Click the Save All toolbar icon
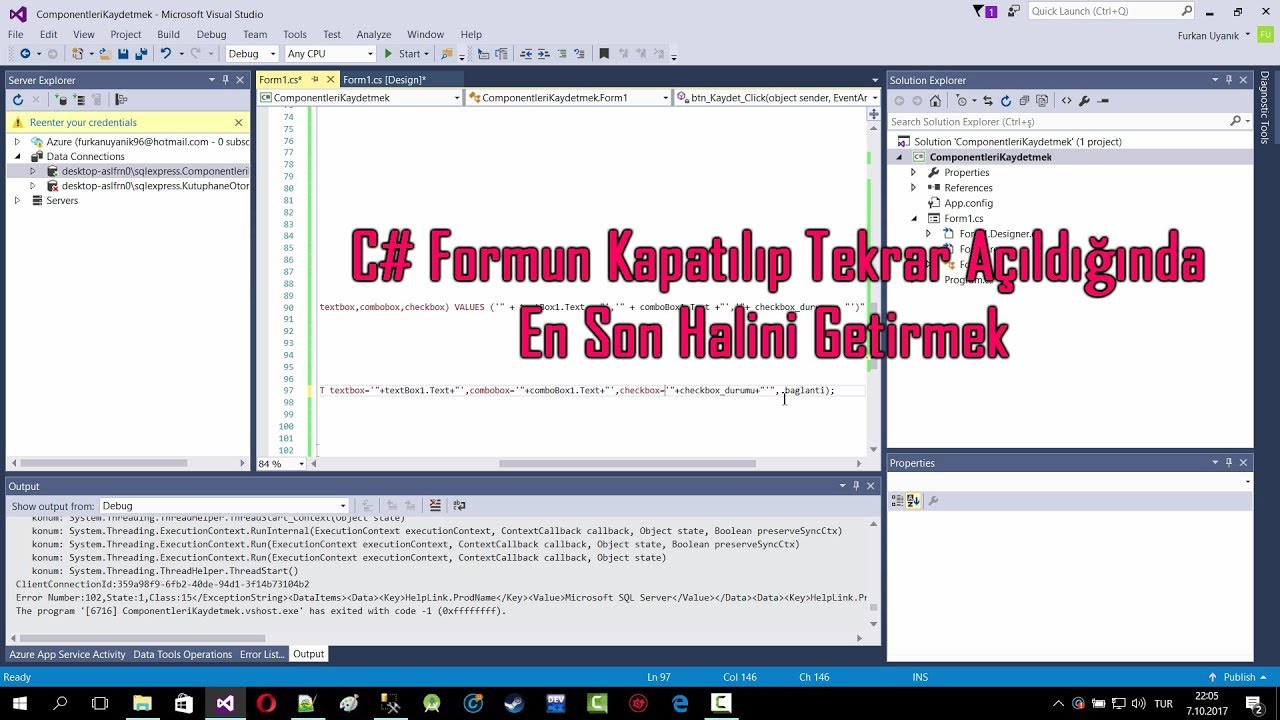 pos(141,54)
